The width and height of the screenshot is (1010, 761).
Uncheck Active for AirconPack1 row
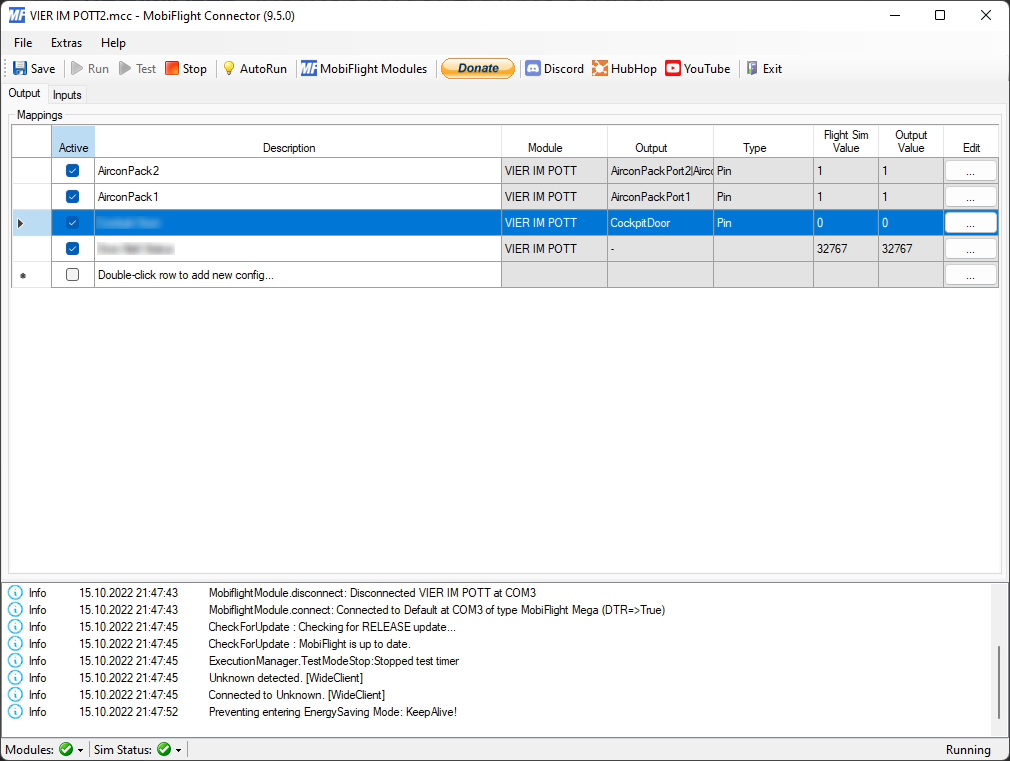click(x=72, y=197)
